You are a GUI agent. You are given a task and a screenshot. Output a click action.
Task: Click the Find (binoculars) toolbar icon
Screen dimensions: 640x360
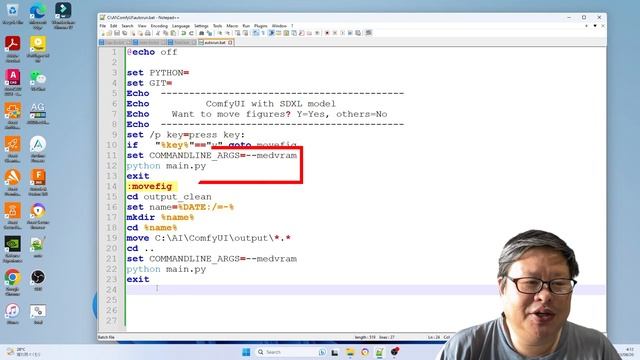(x=202, y=33)
